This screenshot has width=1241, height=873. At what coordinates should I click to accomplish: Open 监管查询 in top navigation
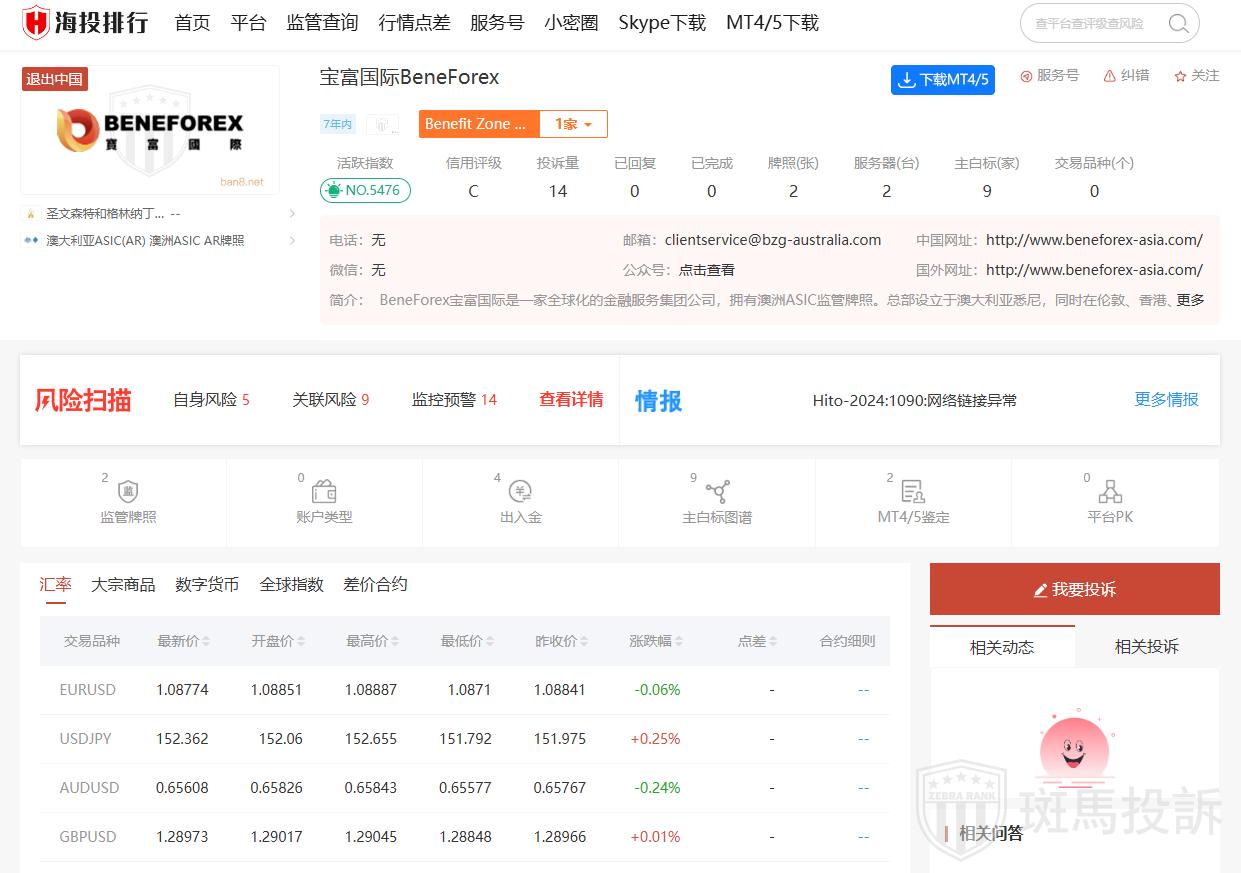point(322,23)
